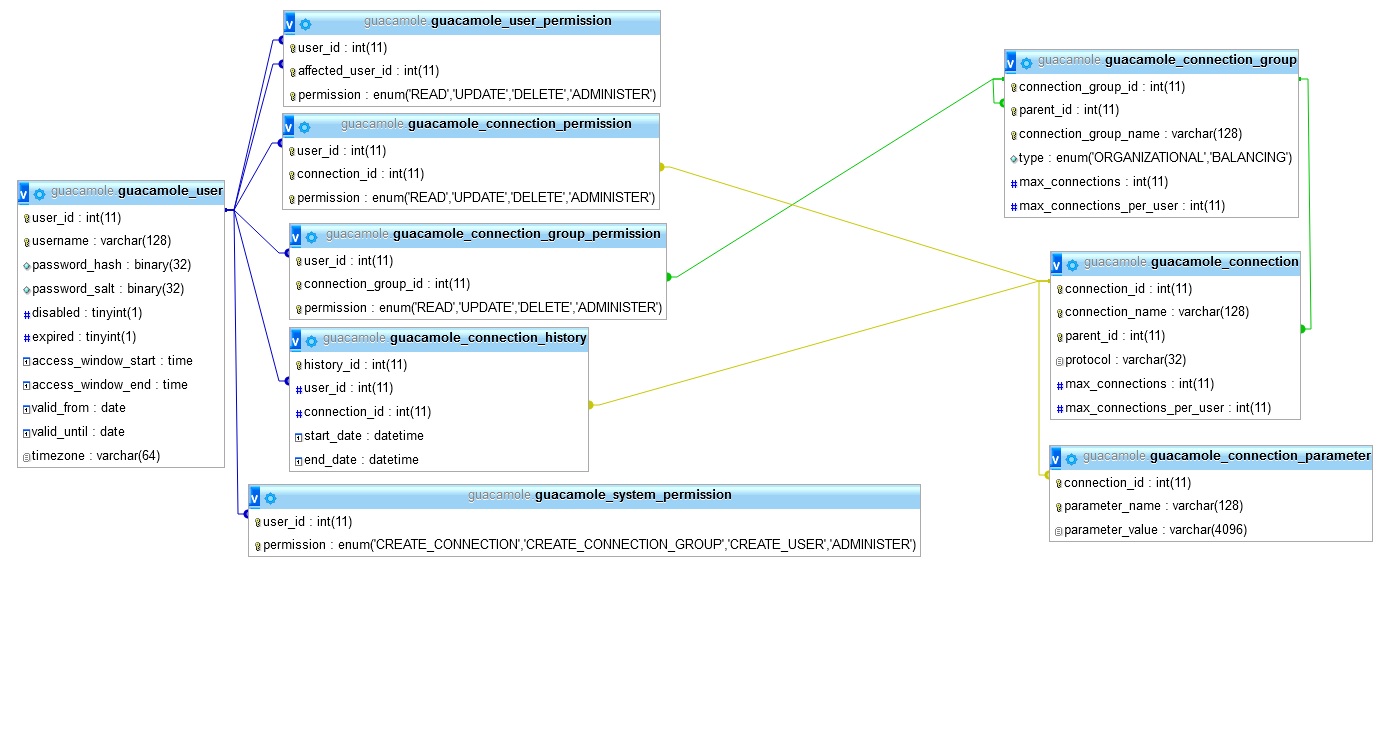The image size is (1393, 750).
Task: Collapse guacamole_user_permission table with V toggle
Action: [290, 24]
